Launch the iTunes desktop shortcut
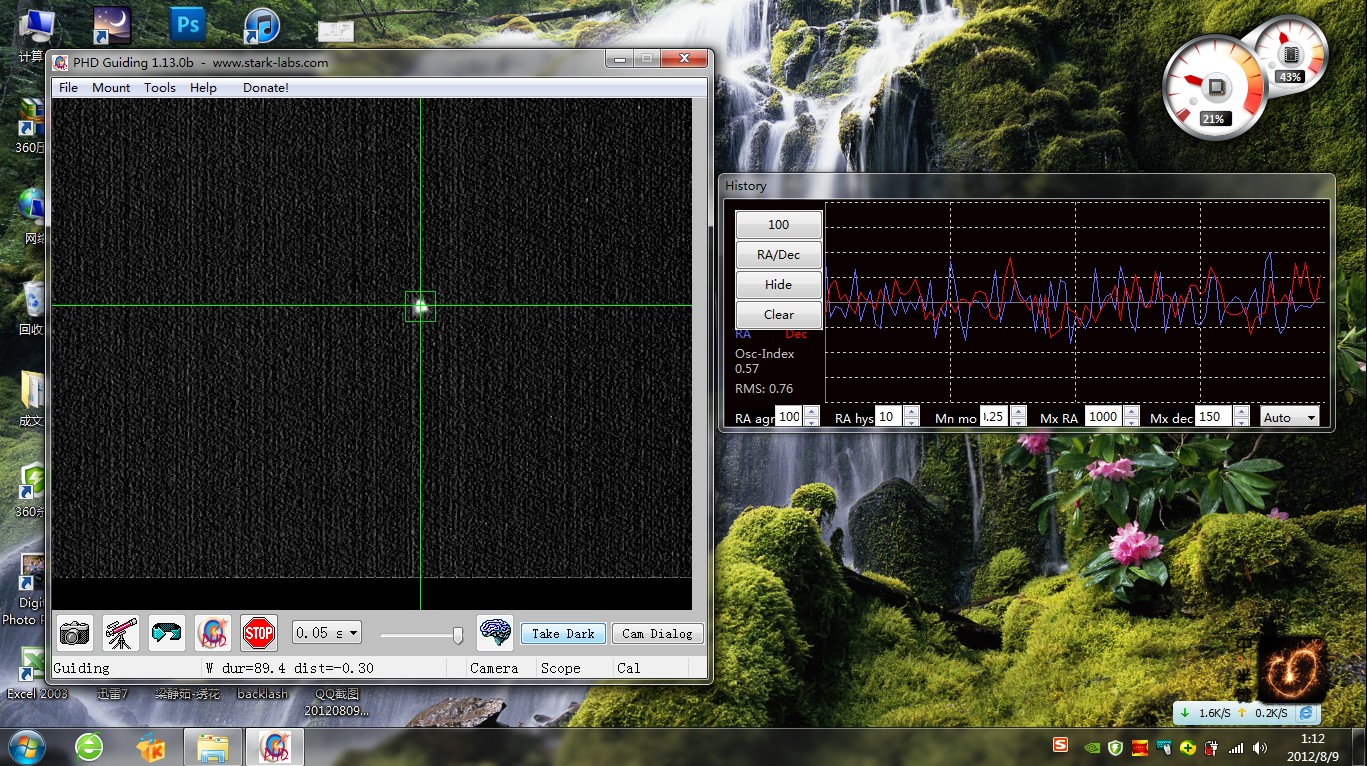1367x766 pixels. 262,24
